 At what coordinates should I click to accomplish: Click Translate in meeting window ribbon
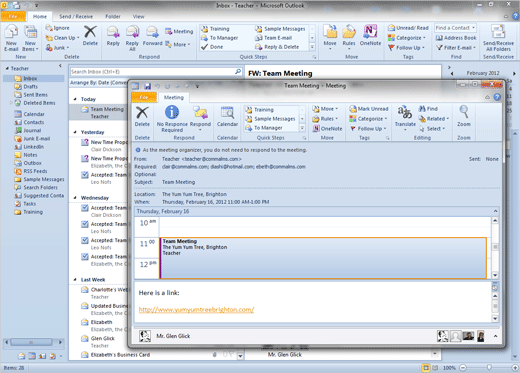tap(405, 118)
